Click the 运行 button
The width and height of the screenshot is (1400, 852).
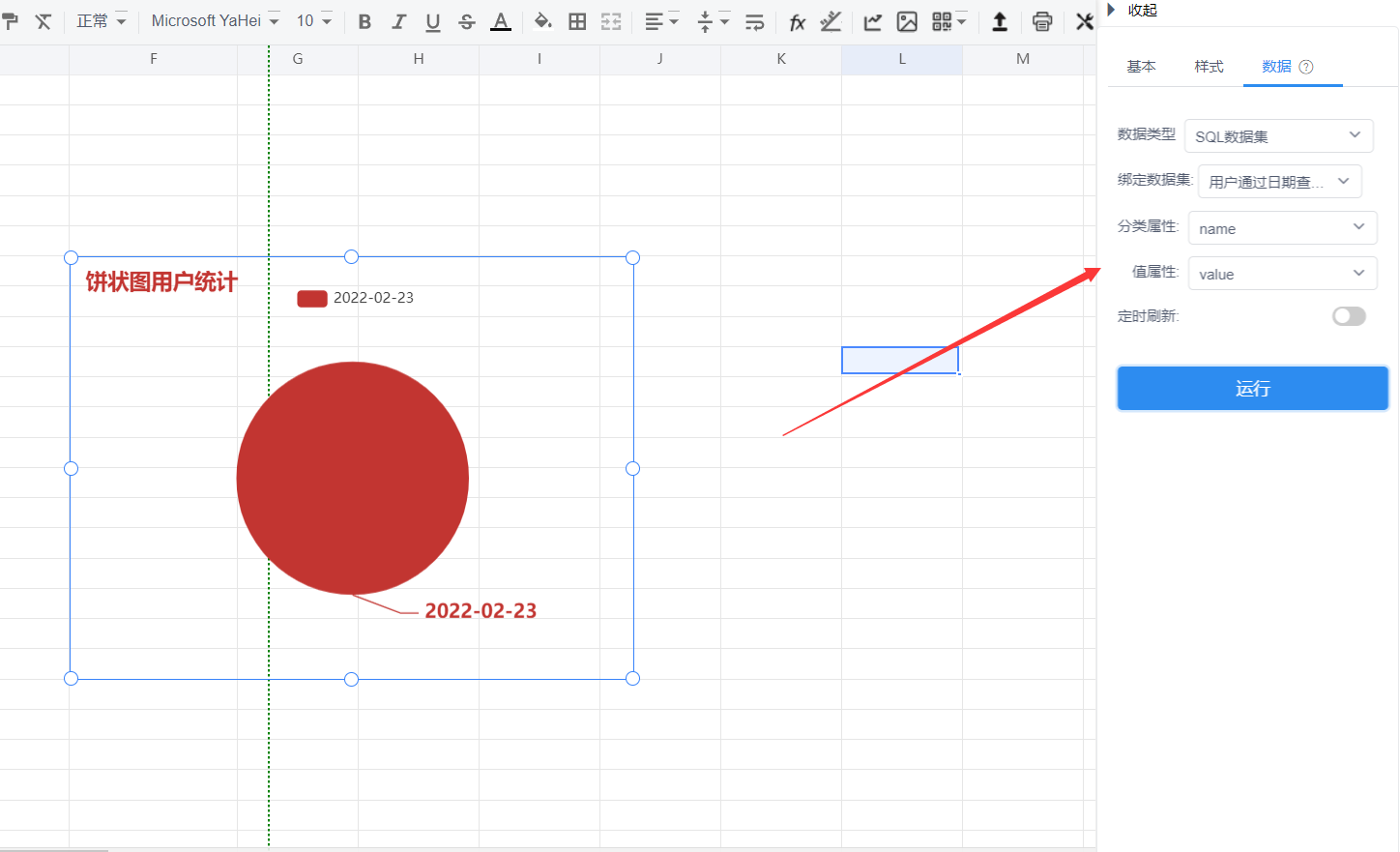[1253, 388]
